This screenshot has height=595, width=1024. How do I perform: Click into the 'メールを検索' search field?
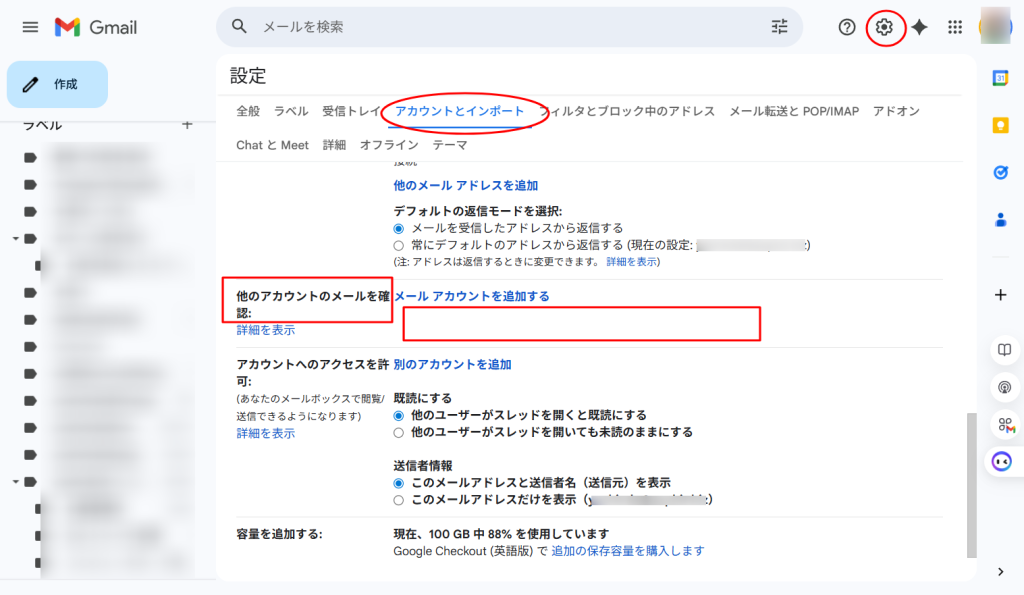500,27
